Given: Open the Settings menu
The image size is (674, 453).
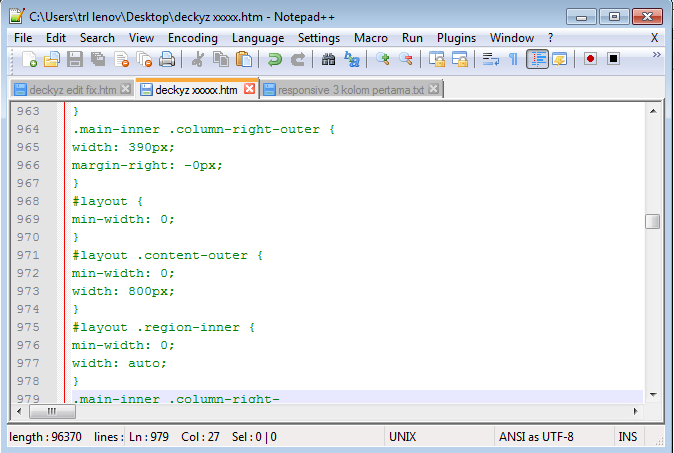Looking at the screenshot, I should click(x=319, y=38).
